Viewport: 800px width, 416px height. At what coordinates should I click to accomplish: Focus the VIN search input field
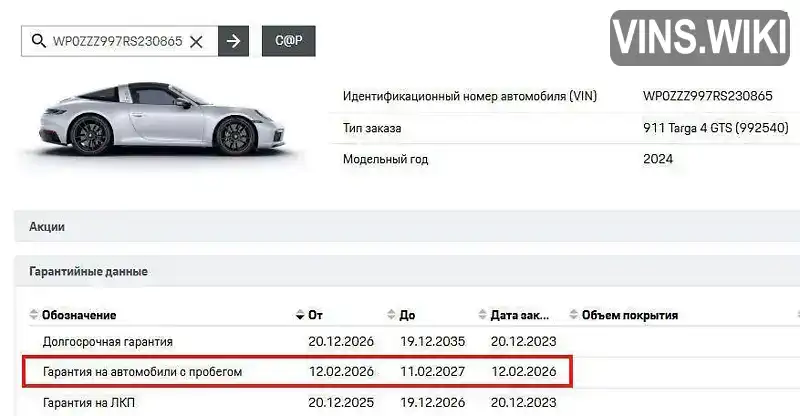[x=117, y=41]
